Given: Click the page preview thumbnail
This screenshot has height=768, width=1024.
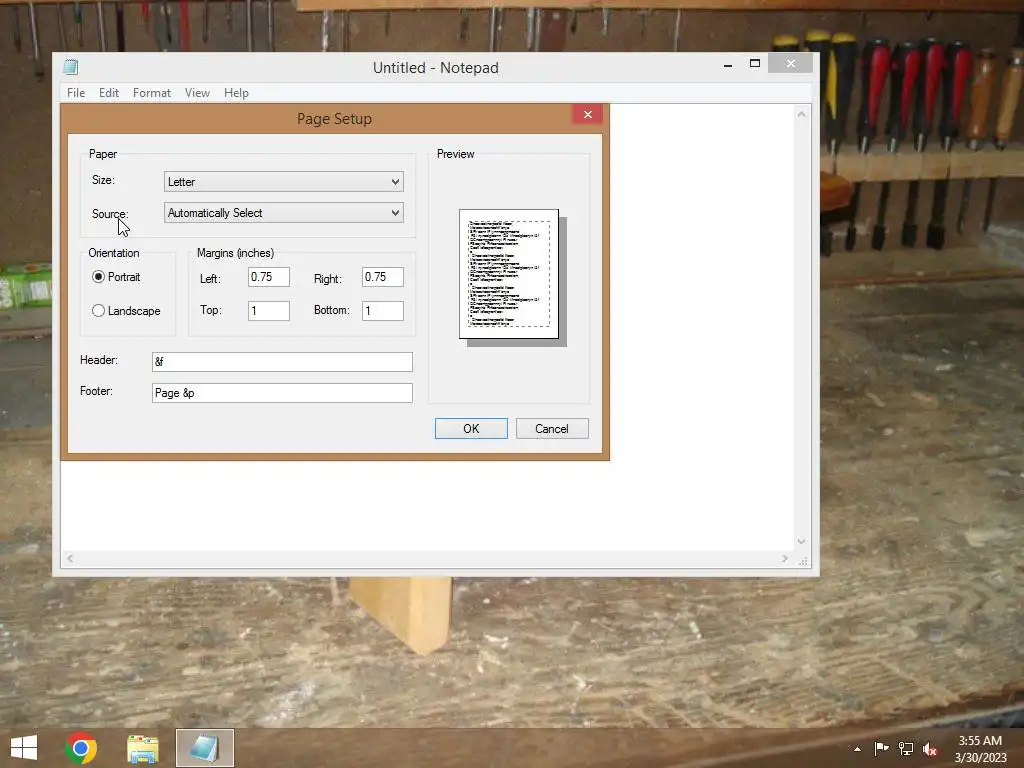Looking at the screenshot, I should (509, 274).
